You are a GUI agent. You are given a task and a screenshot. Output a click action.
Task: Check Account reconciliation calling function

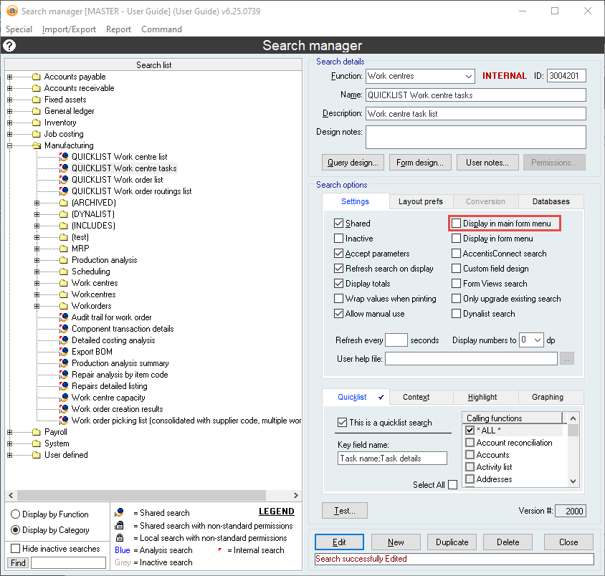pos(470,443)
